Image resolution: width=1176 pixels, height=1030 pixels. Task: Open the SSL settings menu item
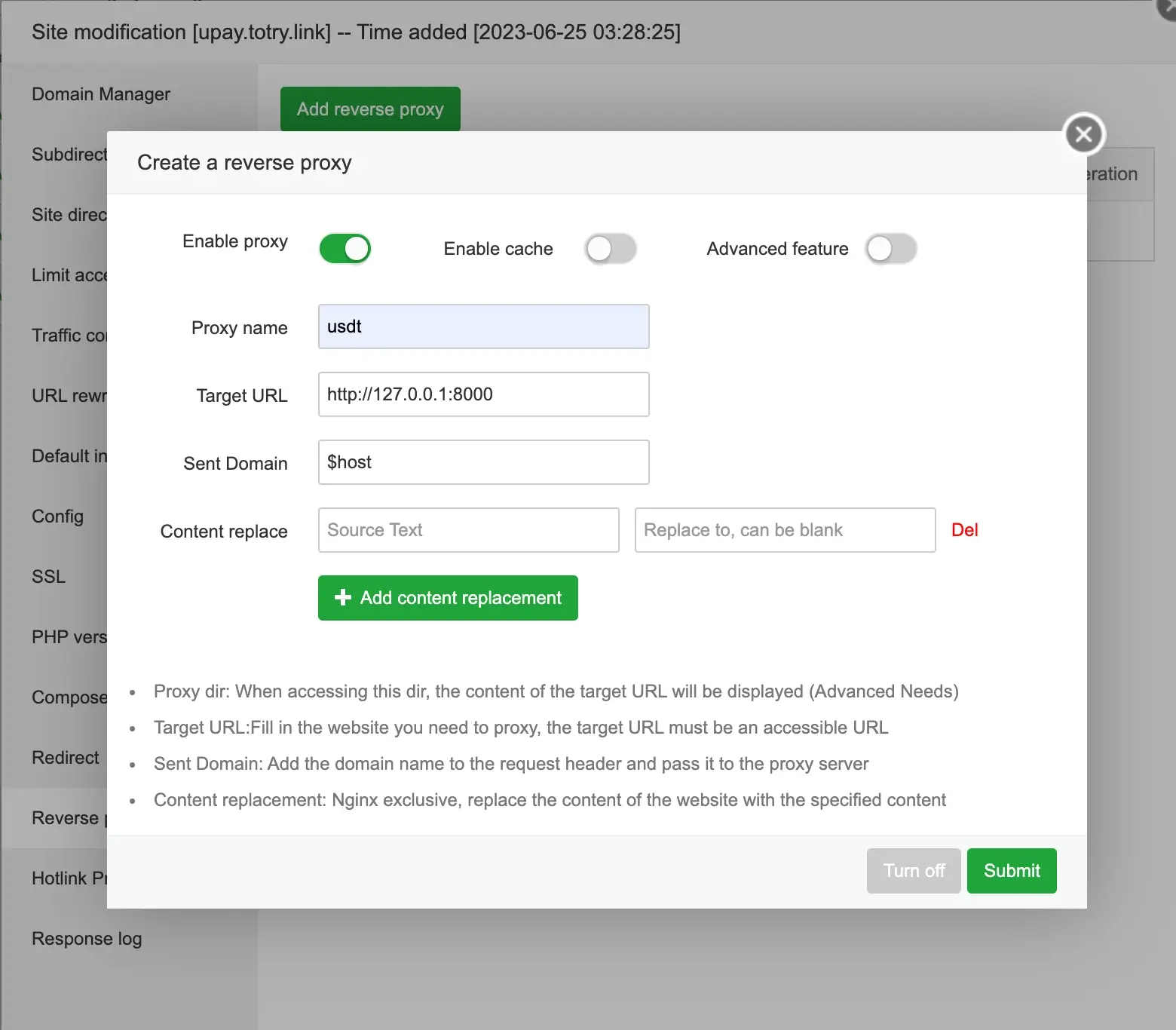(48, 577)
